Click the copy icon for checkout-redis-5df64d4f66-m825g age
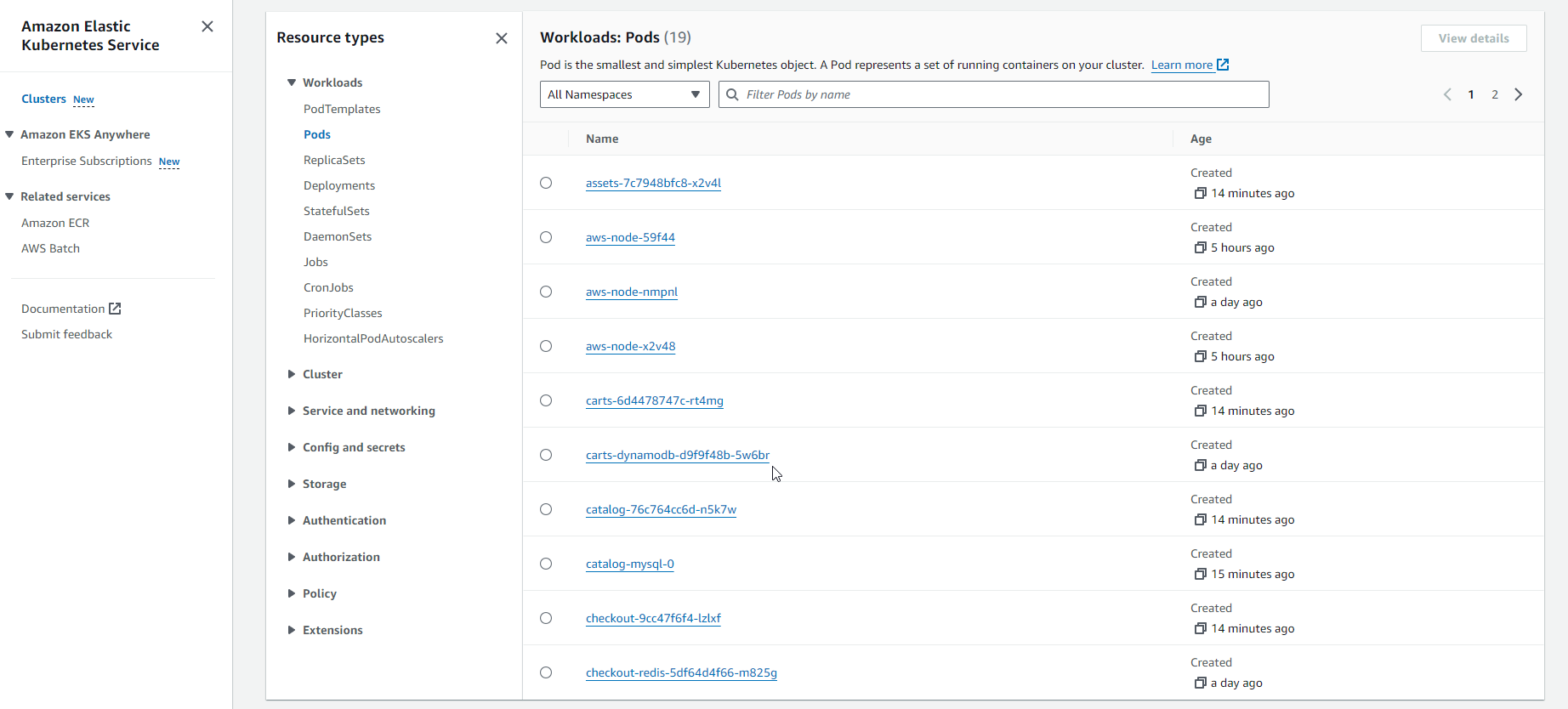 pyautogui.click(x=1200, y=683)
